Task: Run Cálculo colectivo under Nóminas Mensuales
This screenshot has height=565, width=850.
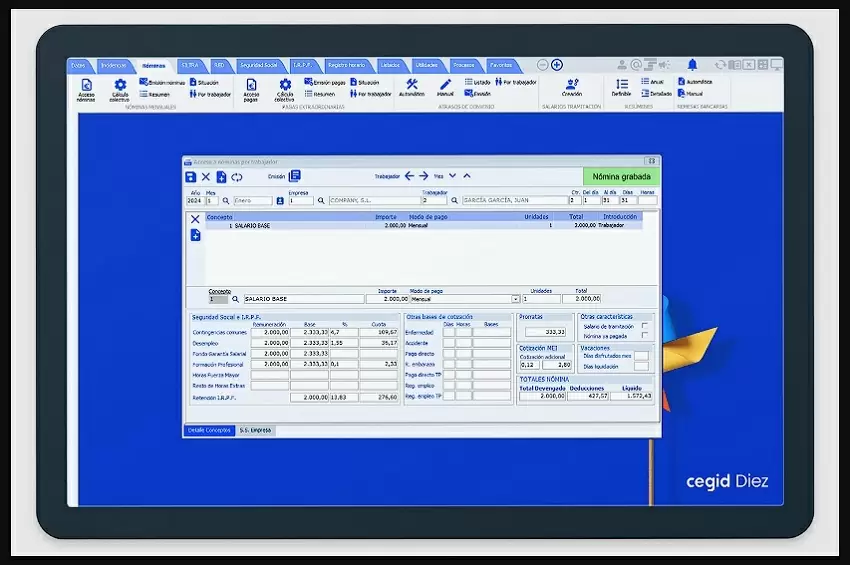Action: 120,90
